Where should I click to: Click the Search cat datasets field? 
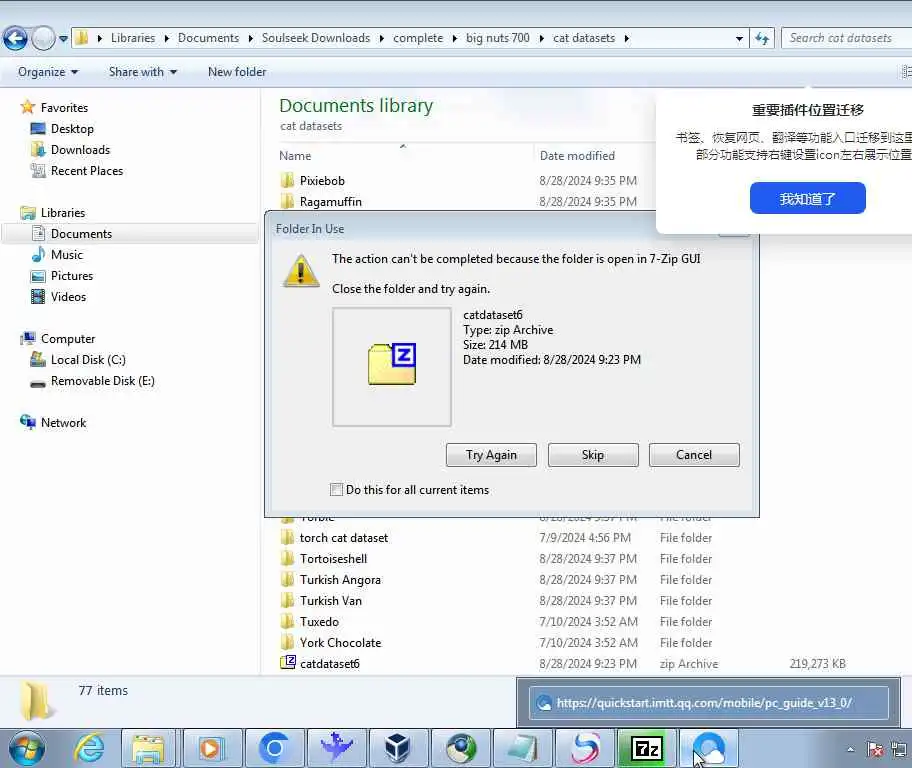846,38
